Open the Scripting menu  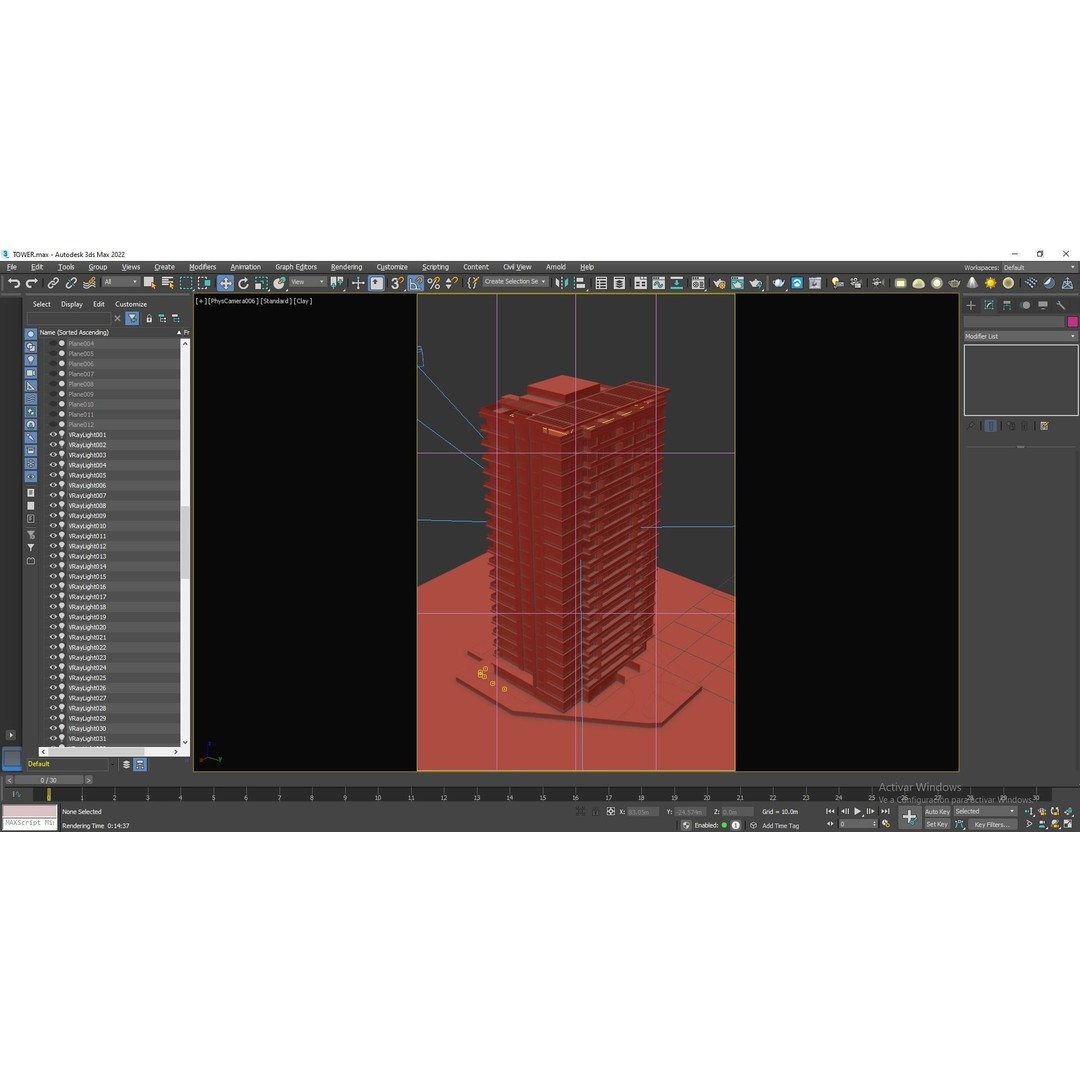coord(435,267)
